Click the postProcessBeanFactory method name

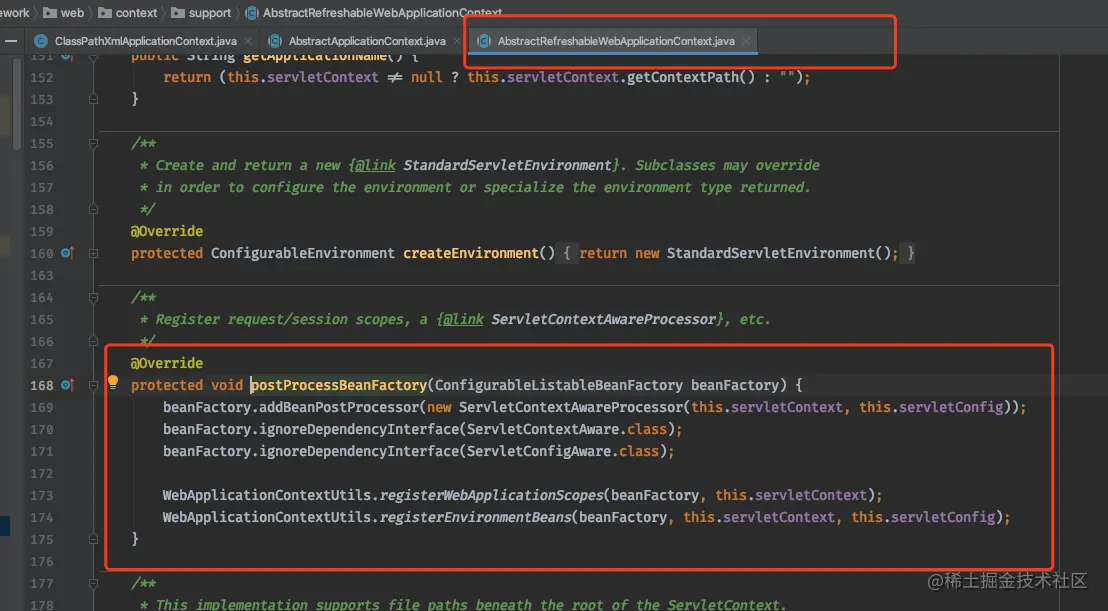click(338, 385)
